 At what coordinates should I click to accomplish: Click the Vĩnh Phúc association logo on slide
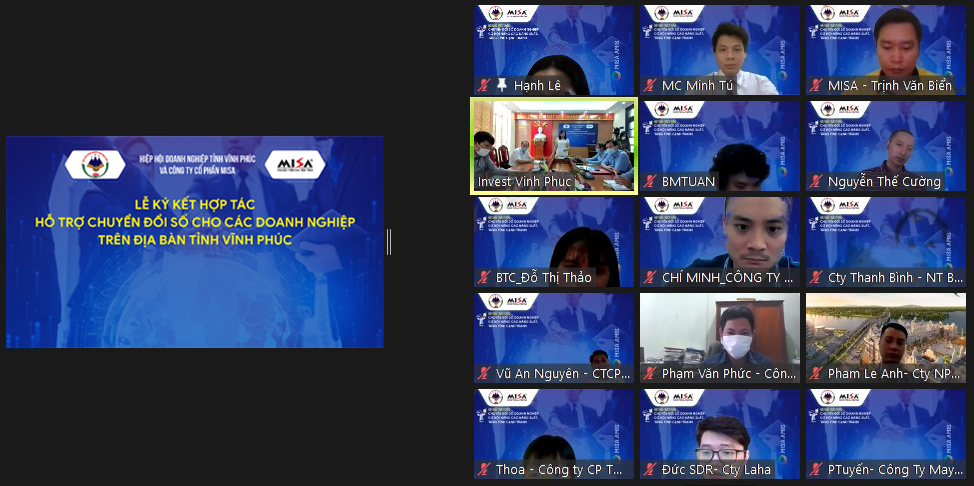click(95, 165)
